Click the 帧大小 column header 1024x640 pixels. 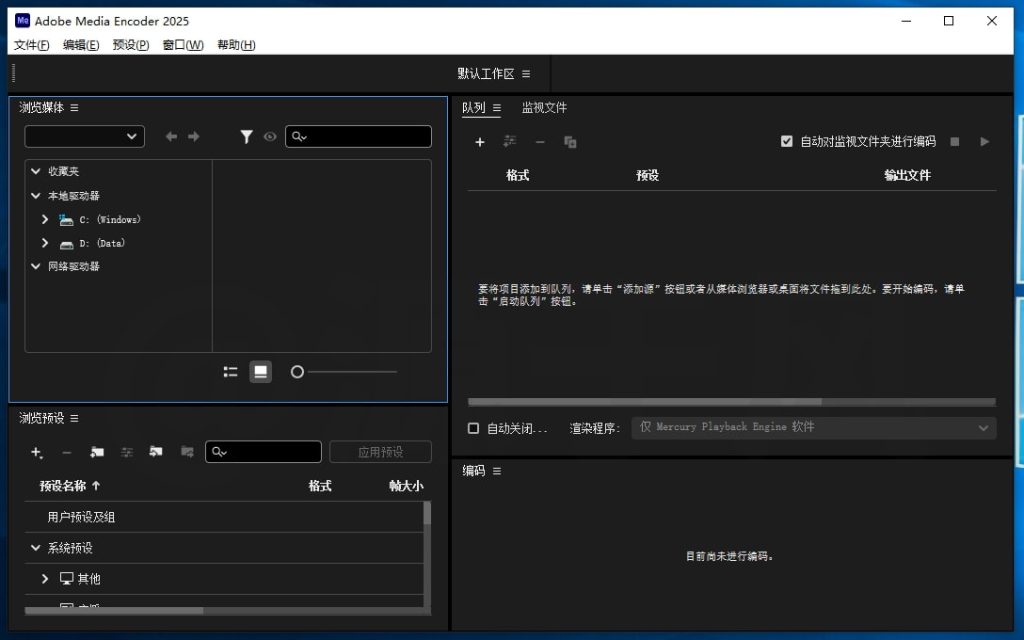pyautogui.click(x=406, y=486)
